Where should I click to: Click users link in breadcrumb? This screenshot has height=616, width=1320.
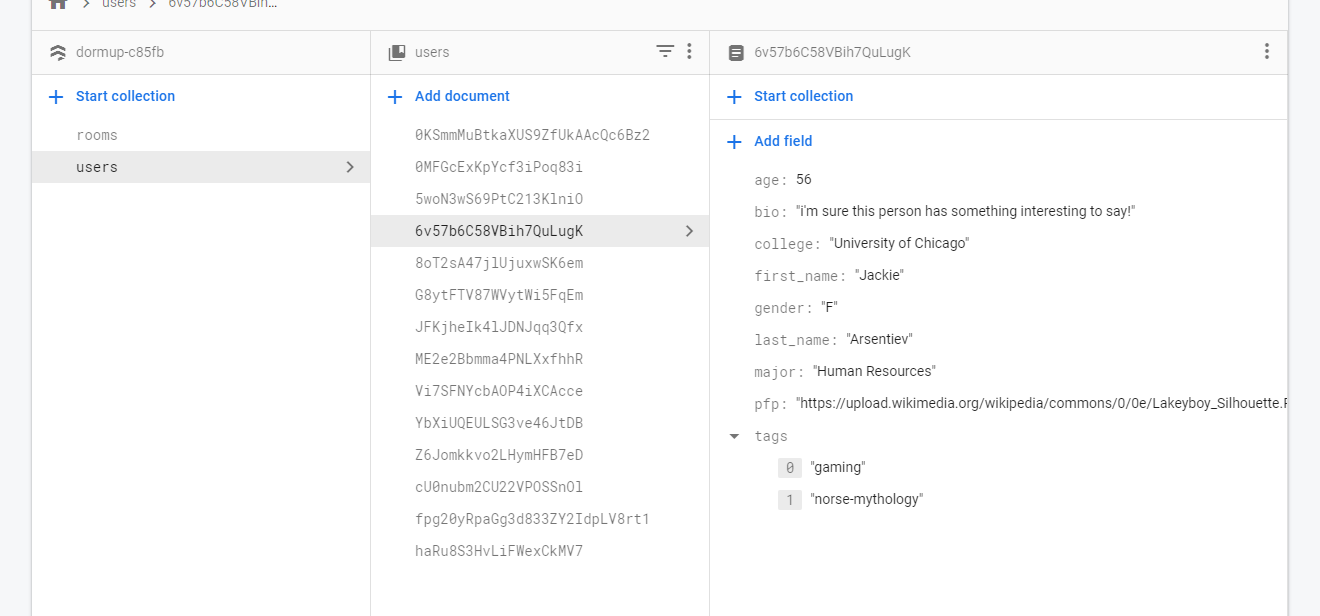point(119,4)
